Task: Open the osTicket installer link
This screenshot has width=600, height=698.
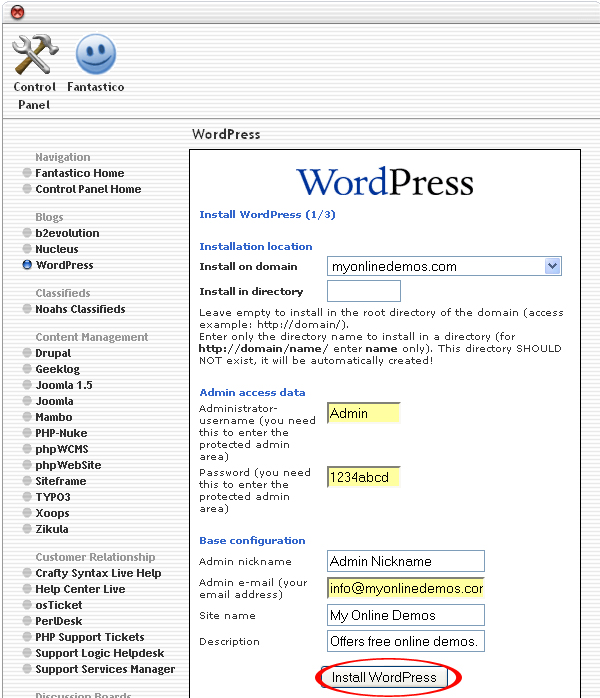Action: coord(59,605)
